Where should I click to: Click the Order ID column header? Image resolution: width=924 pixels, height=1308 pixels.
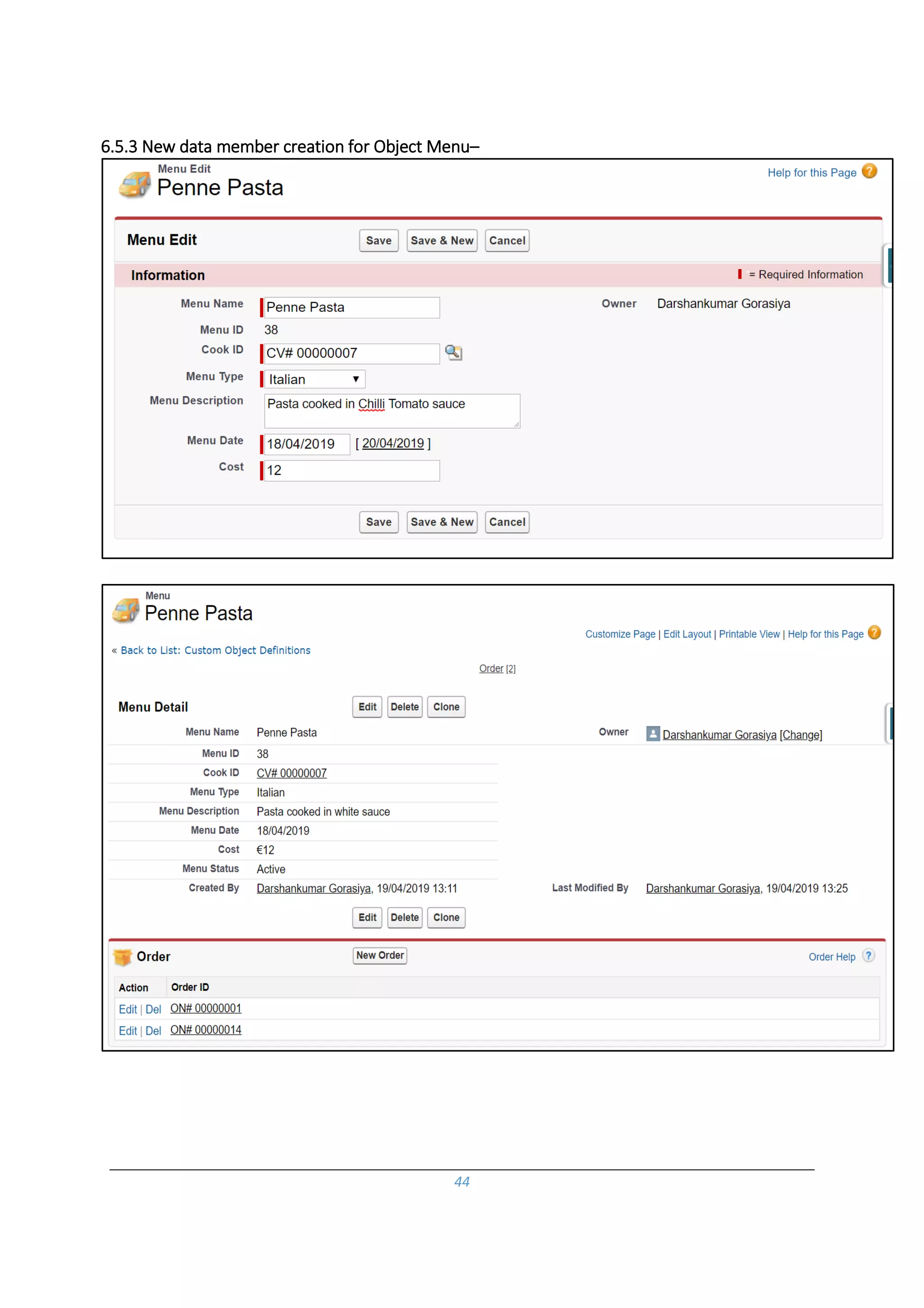(190, 987)
